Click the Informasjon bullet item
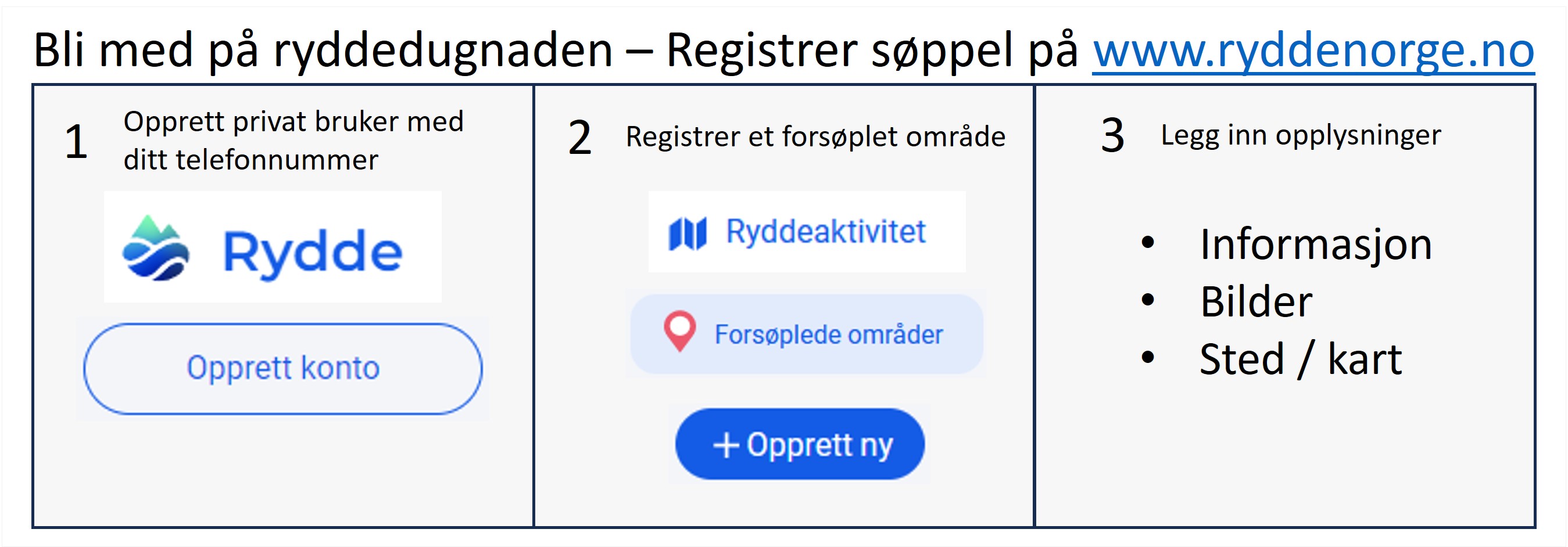The width and height of the screenshot is (1568, 547). (x=1315, y=244)
